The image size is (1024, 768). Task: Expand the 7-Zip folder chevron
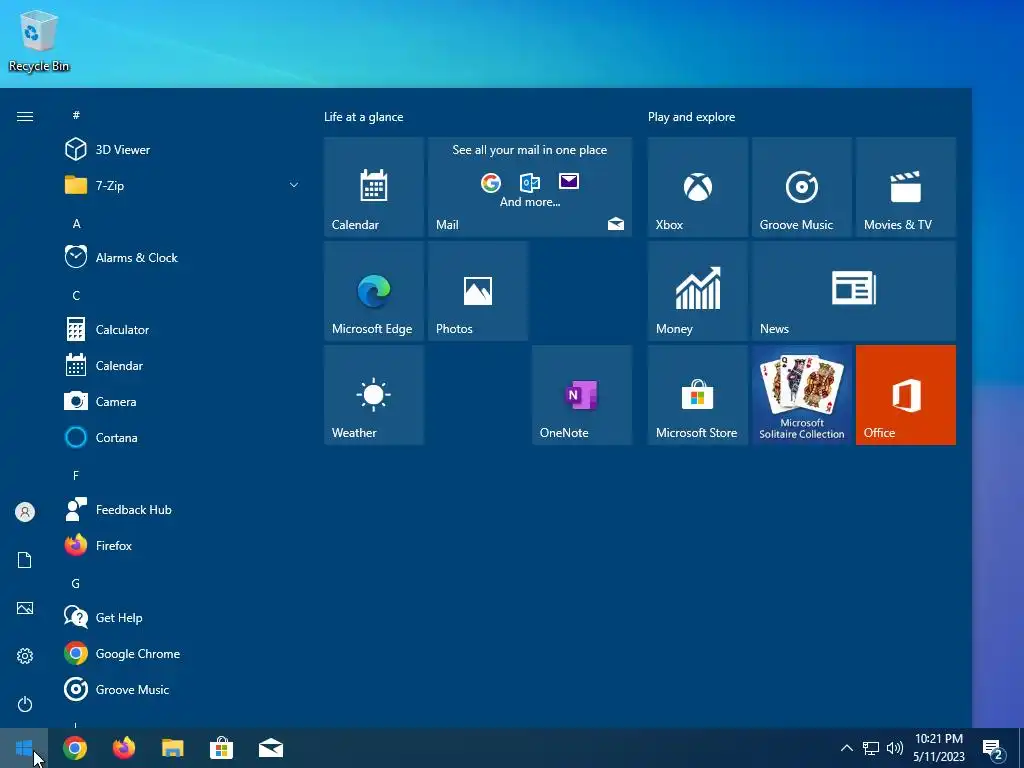[294, 185]
